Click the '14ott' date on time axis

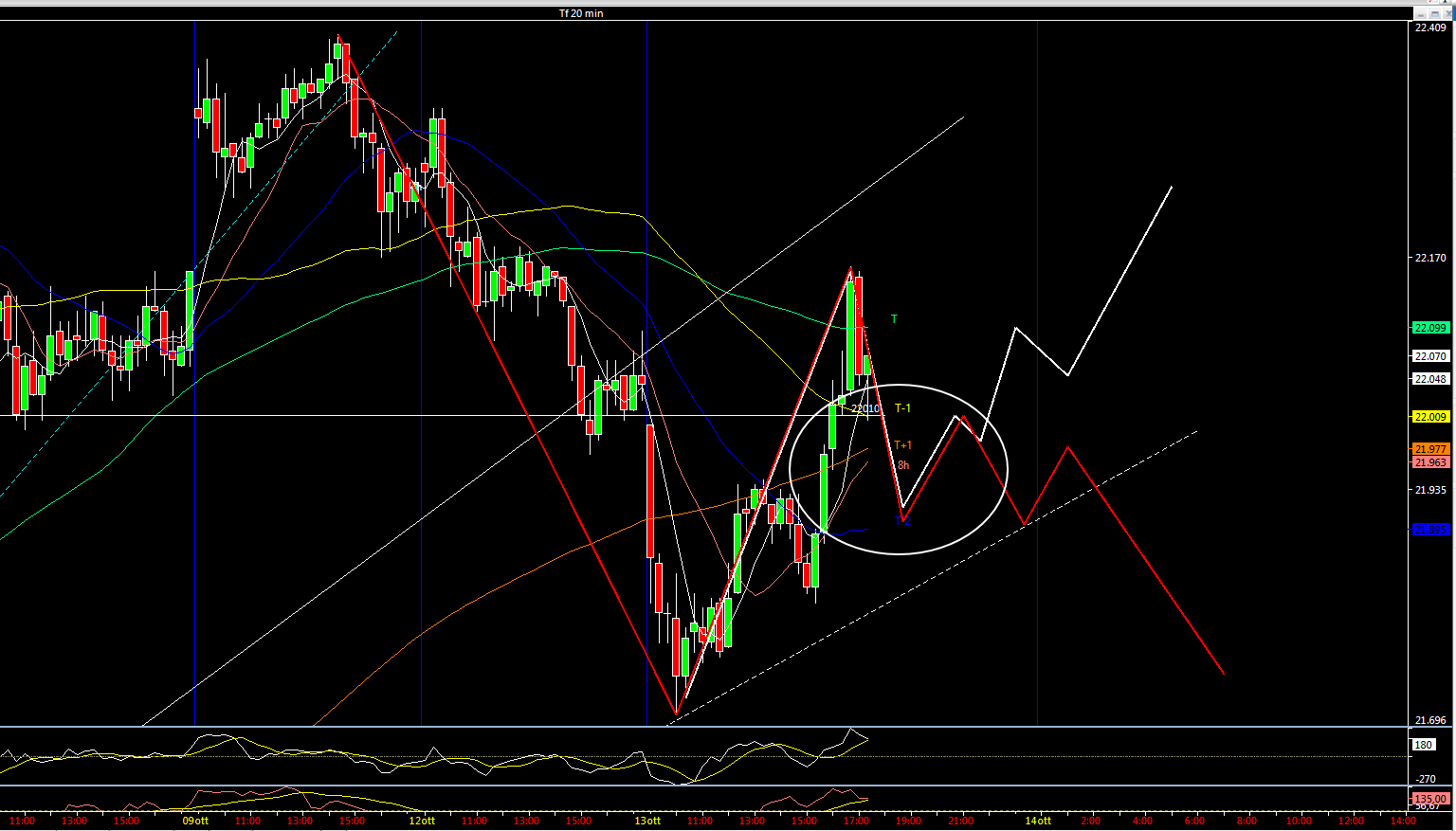tap(1038, 821)
